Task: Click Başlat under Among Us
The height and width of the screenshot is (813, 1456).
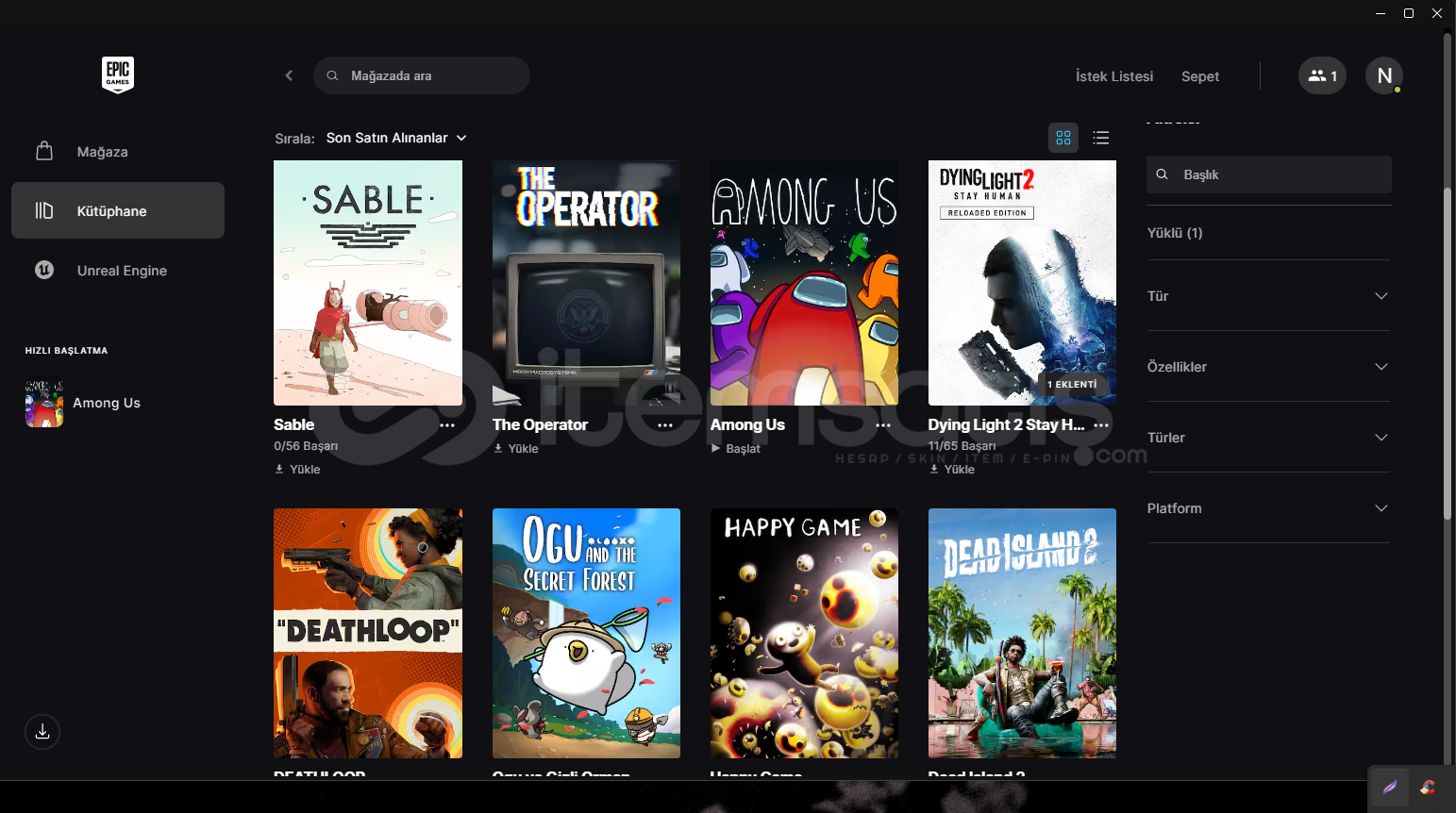Action: 735,448
